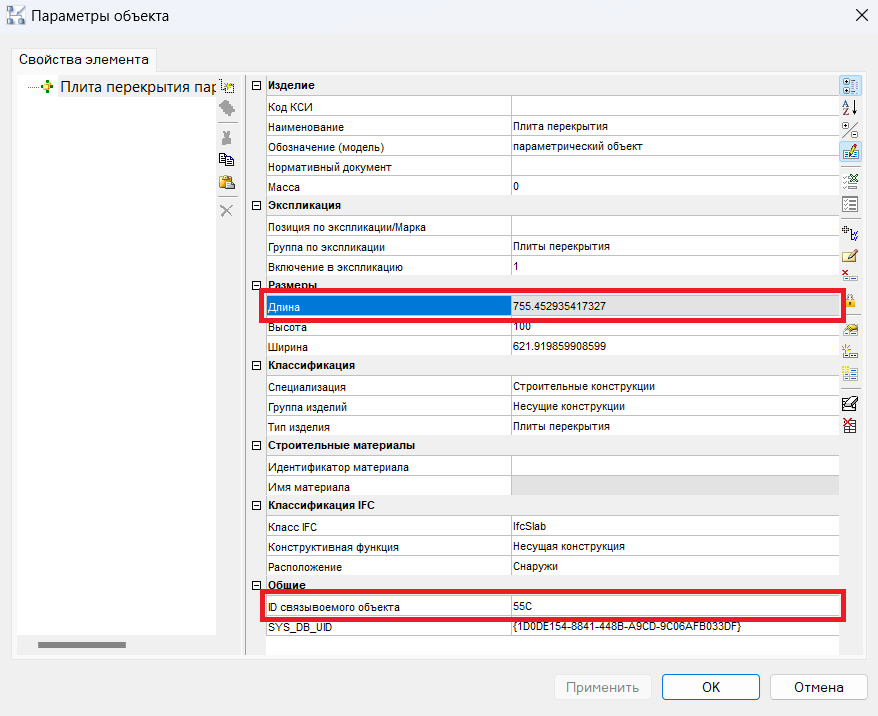Click the red-cross table icon at toolbar bottom
The width and height of the screenshot is (878, 716).
850,425
